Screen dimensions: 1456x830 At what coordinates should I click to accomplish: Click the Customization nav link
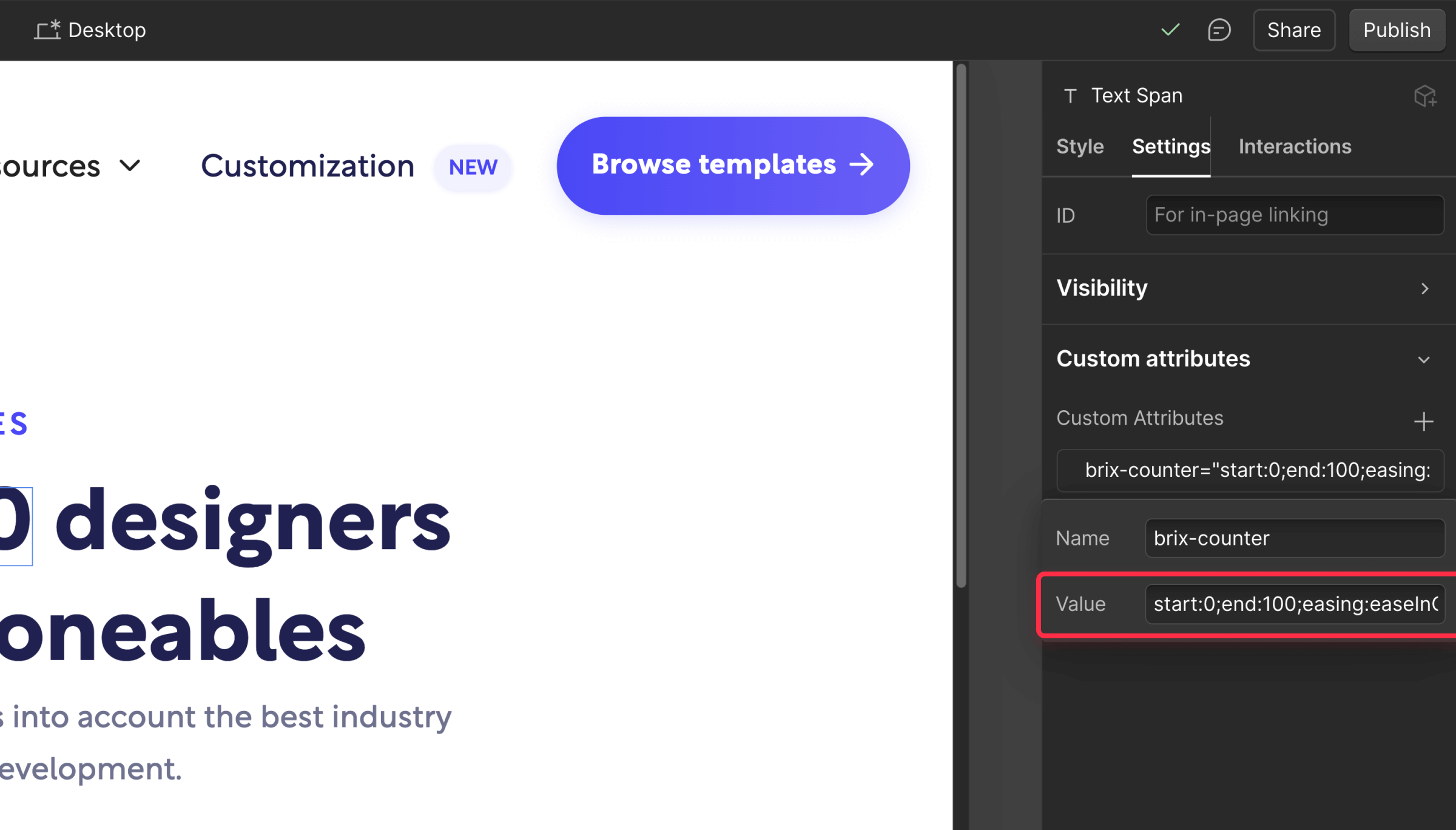pos(308,166)
